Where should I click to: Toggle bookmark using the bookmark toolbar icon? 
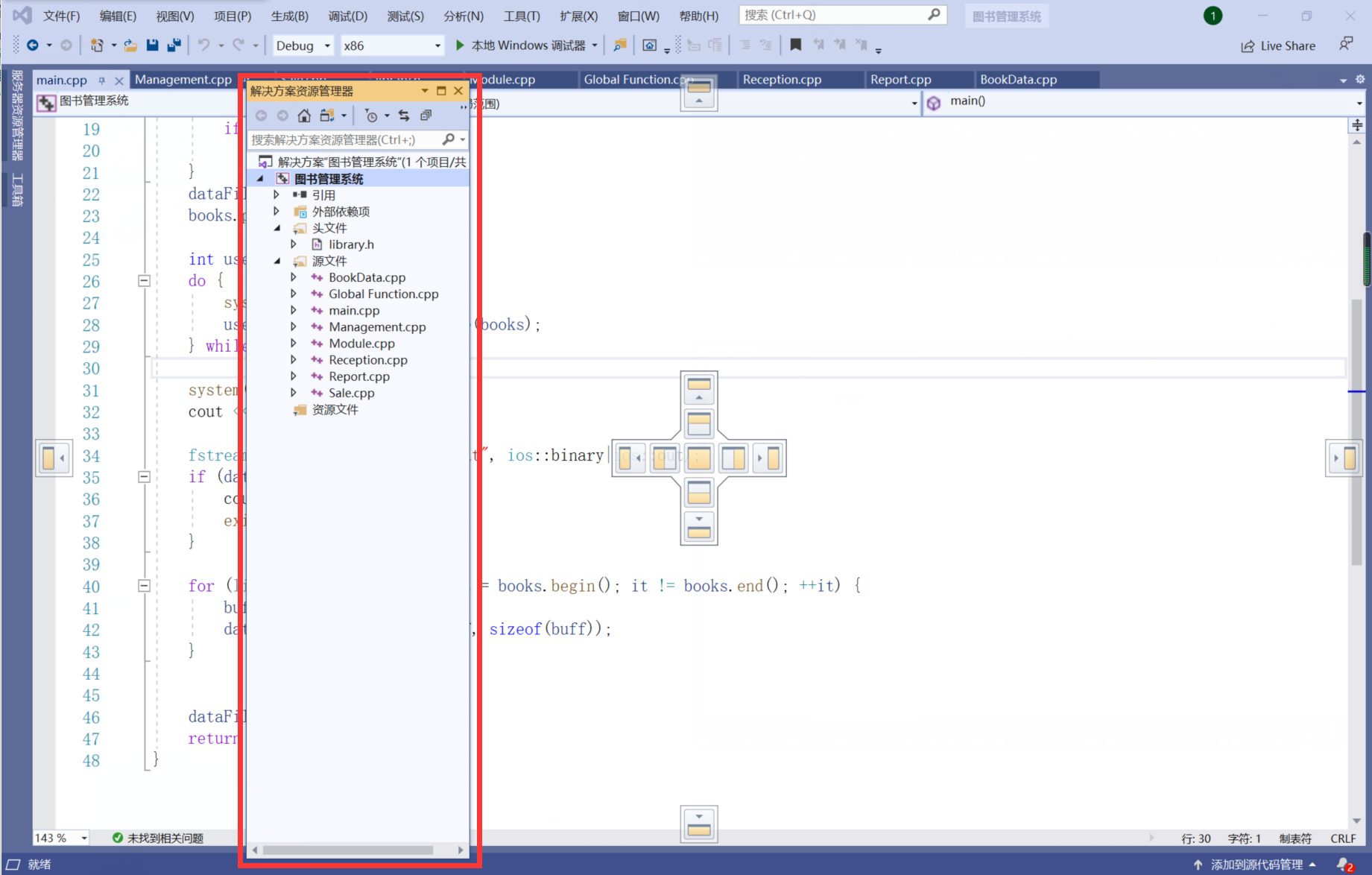(x=795, y=45)
